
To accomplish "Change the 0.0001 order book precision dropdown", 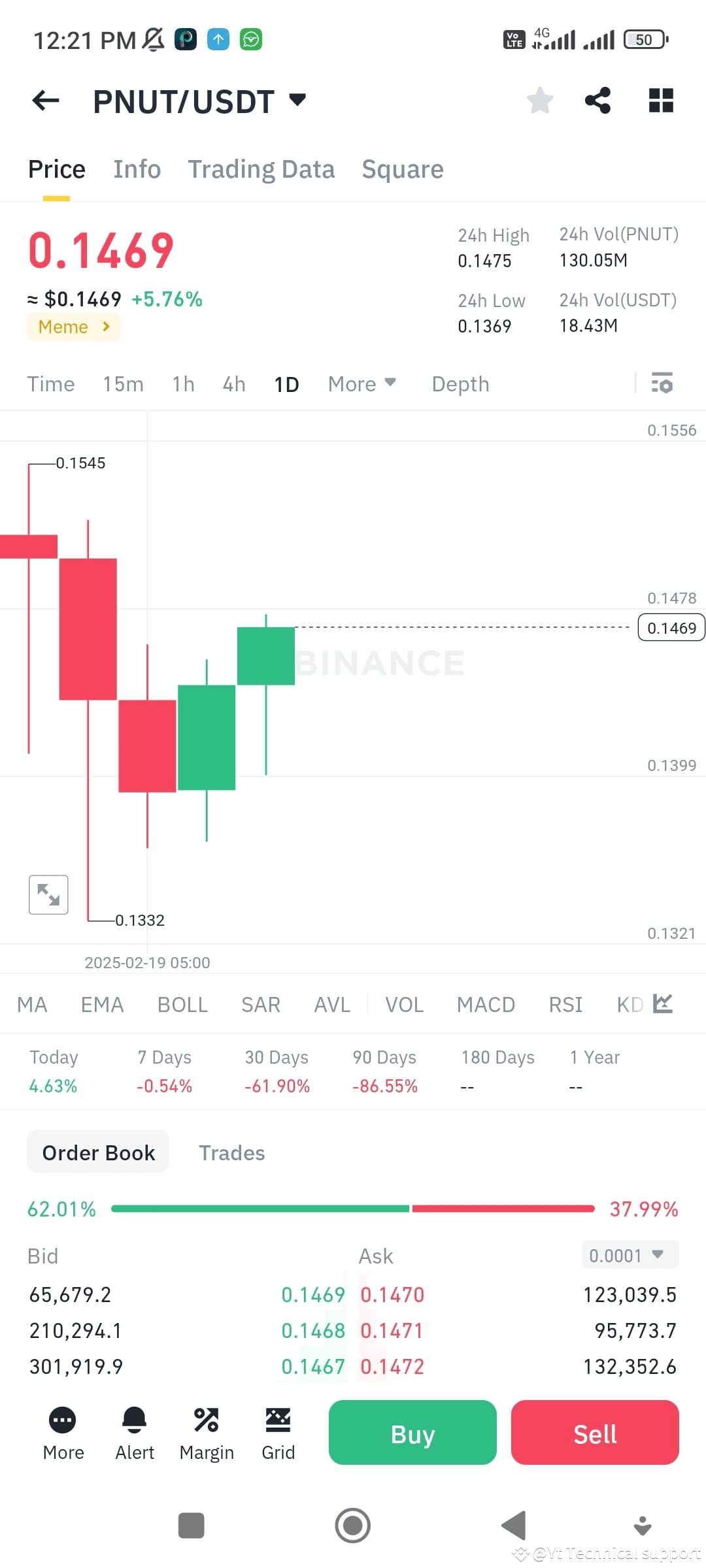I will 630,1255.
